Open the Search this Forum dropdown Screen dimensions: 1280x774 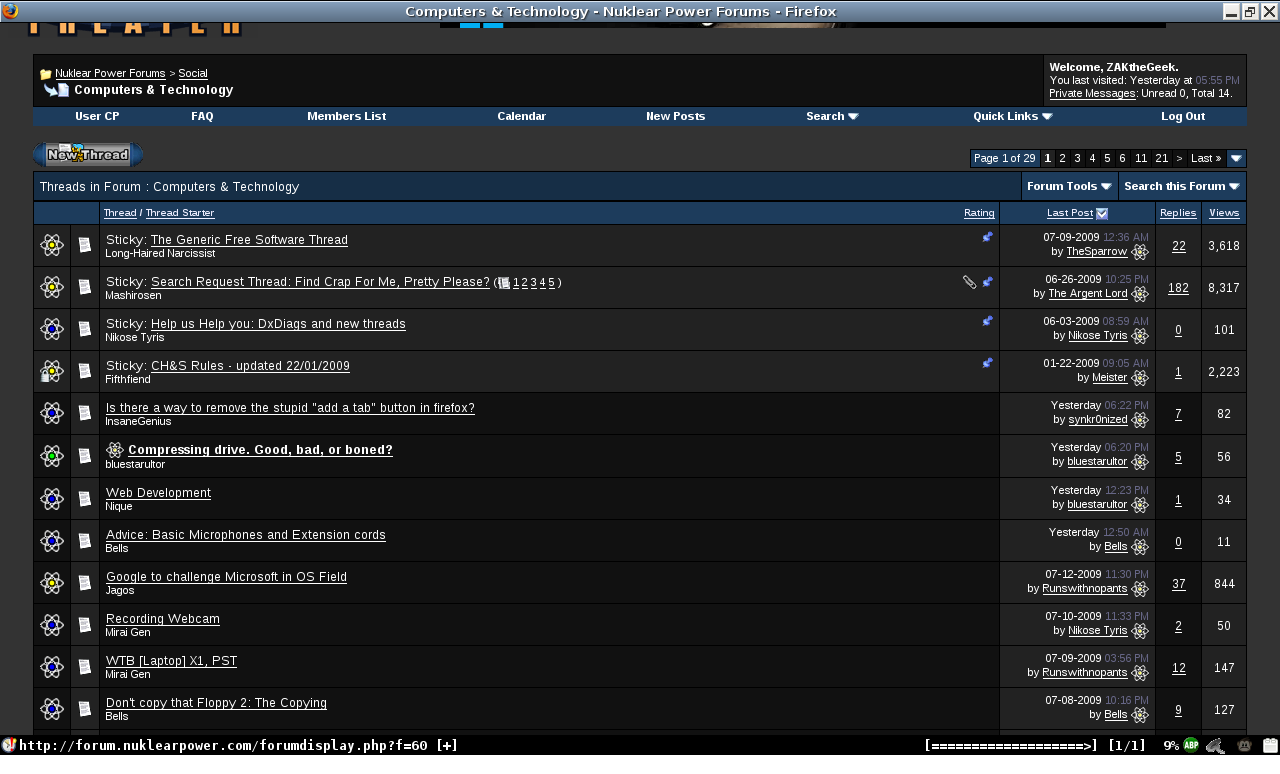pos(1183,186)
